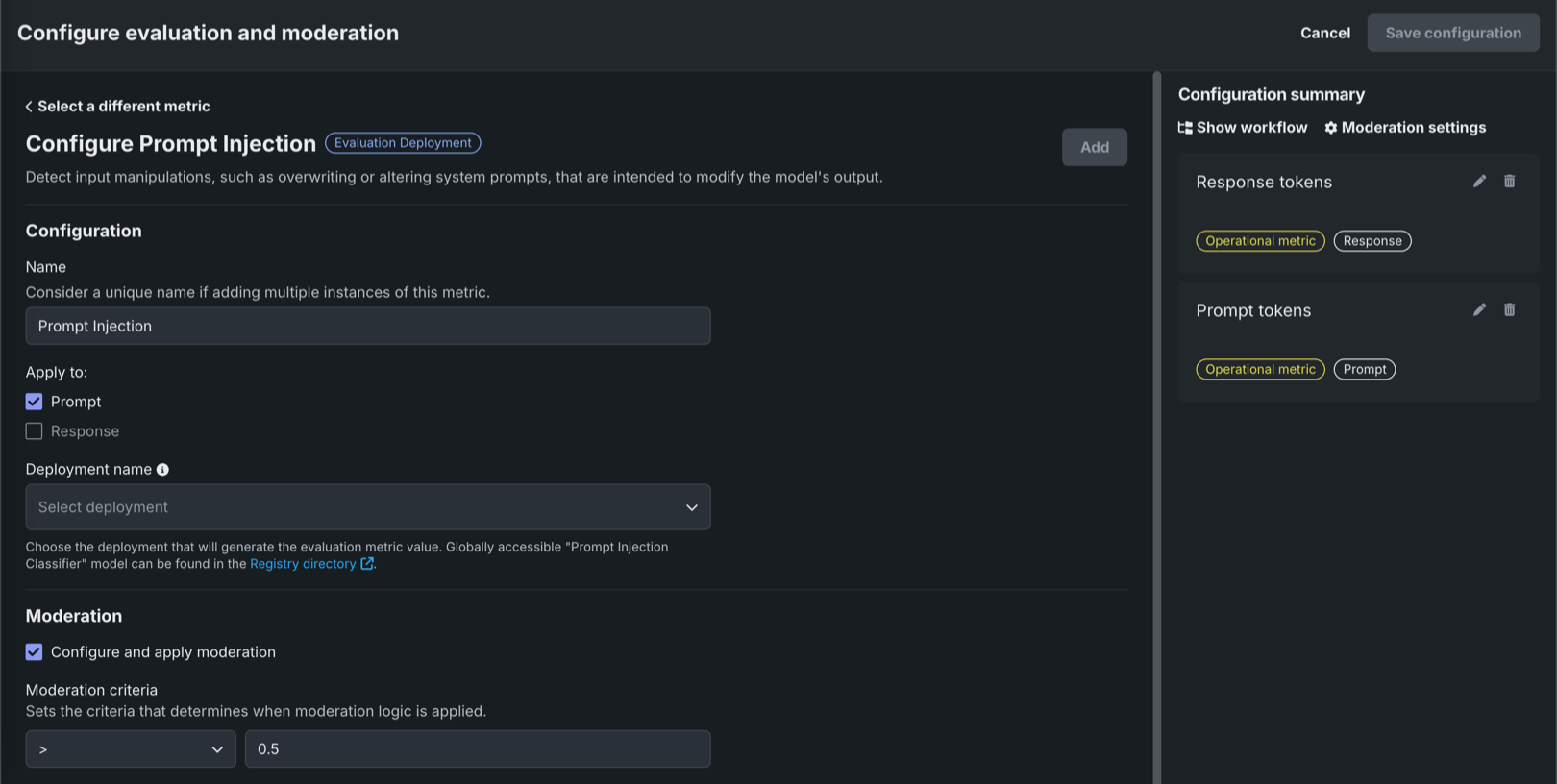Click the Show workflow icon

point(1185,128)
